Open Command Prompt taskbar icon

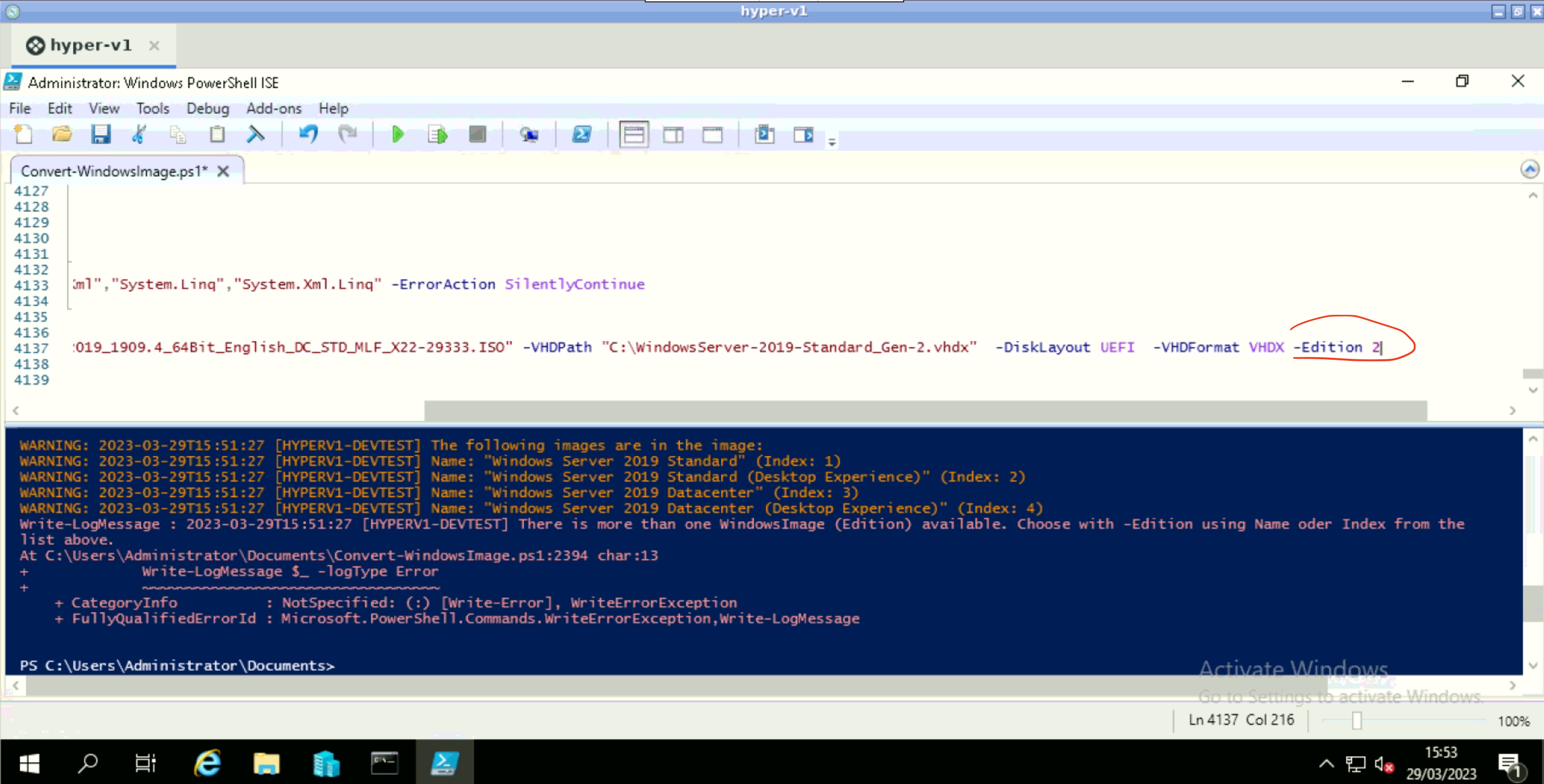pyautogui.click(x=384, y=763)
